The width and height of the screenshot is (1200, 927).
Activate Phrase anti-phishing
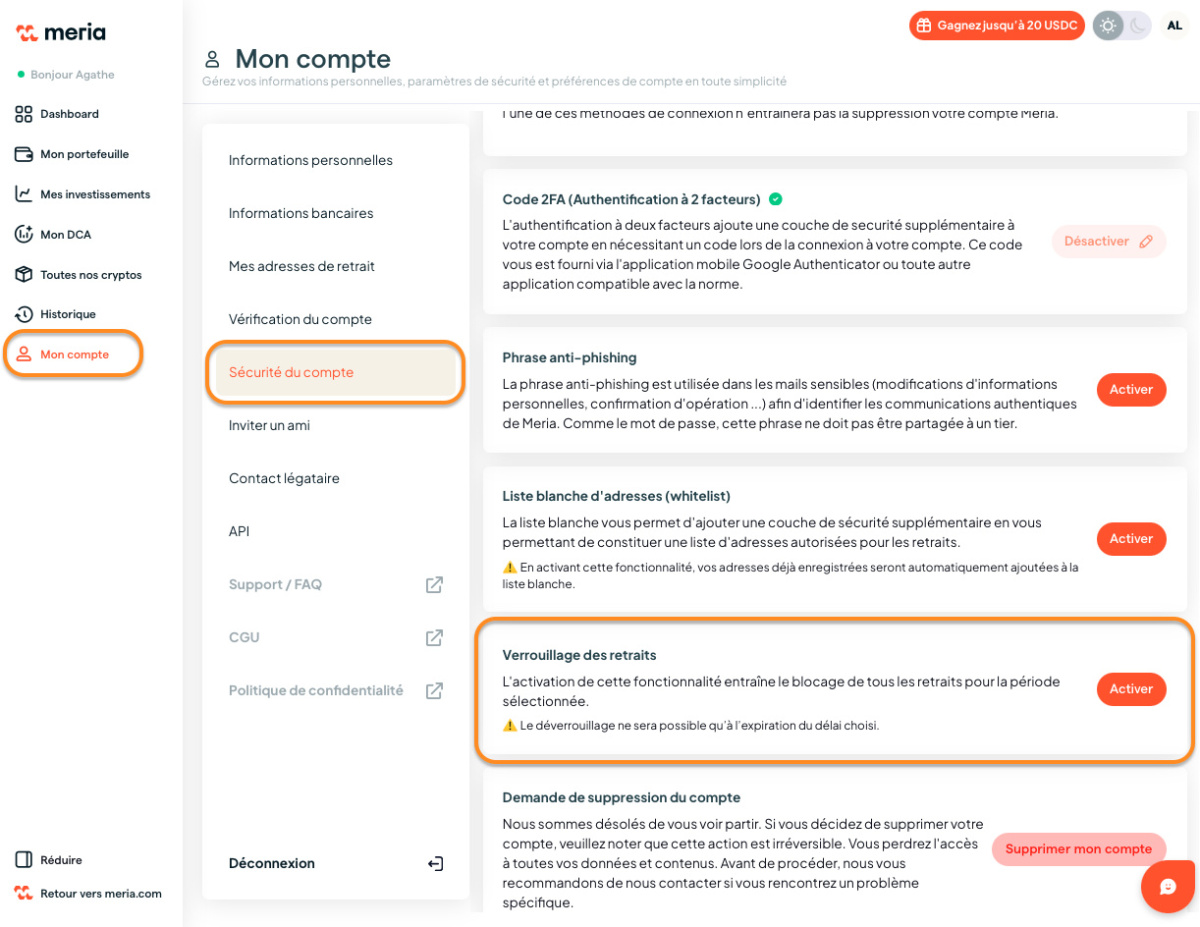tap(1131, 389)
